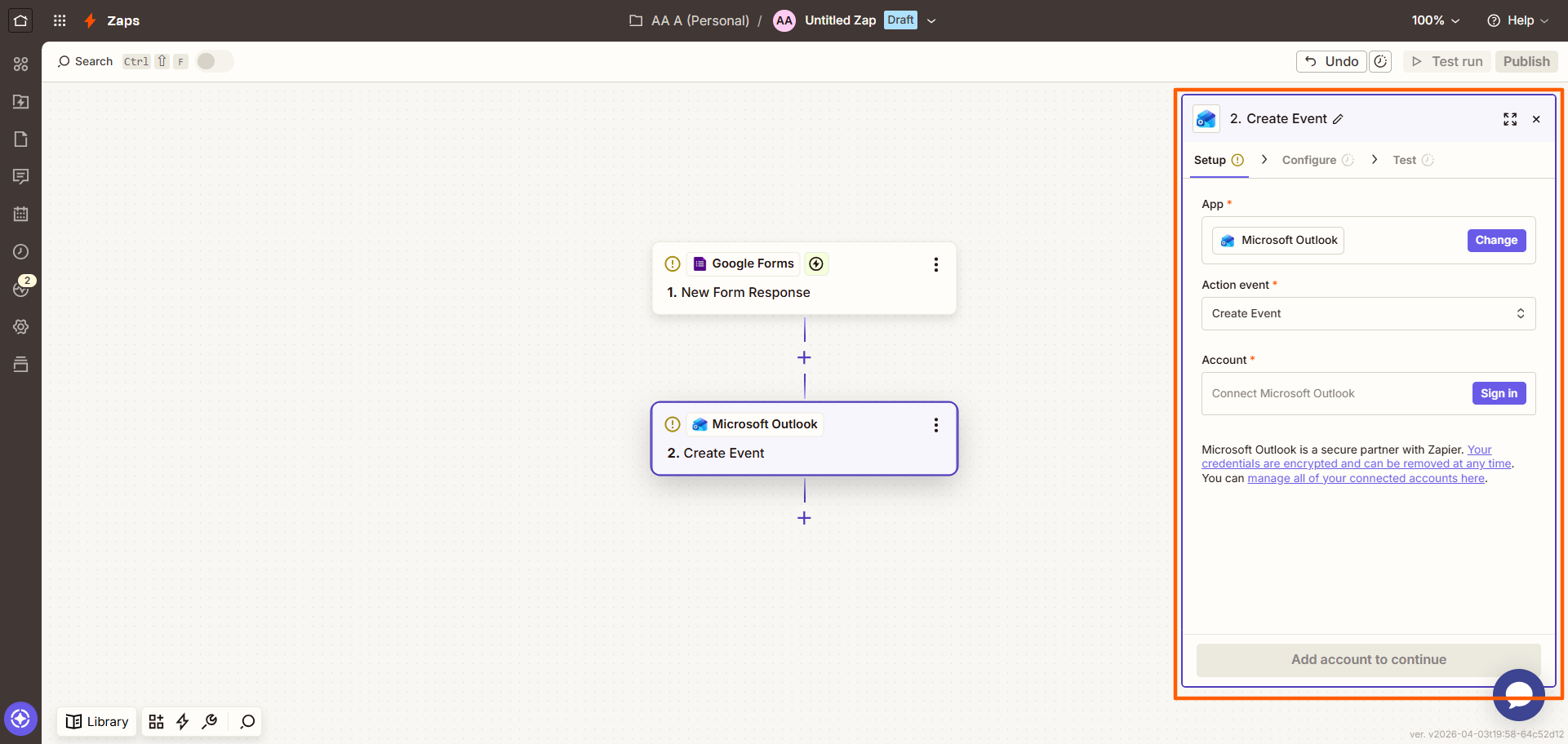The image size is (1568, 744).
Task: Open the settings gear in left sidebar
Action: 21,326
